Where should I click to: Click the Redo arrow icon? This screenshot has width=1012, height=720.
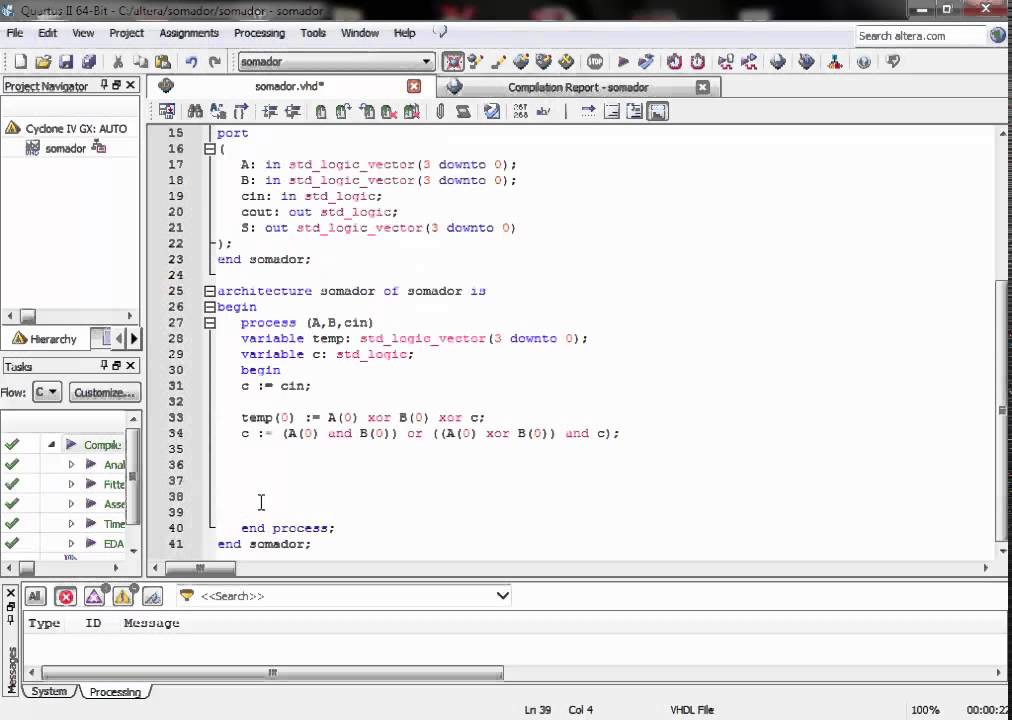(215, 62)
